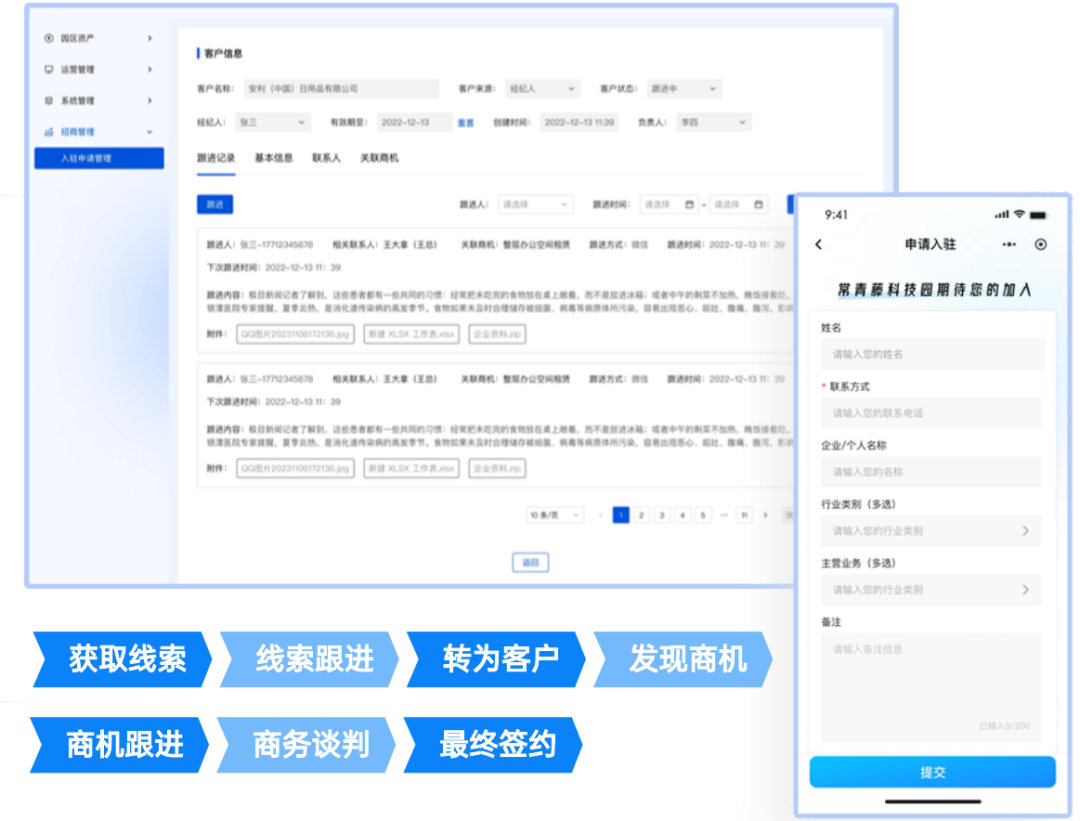Click the 招商管理 chart icon

pos(48,132)
